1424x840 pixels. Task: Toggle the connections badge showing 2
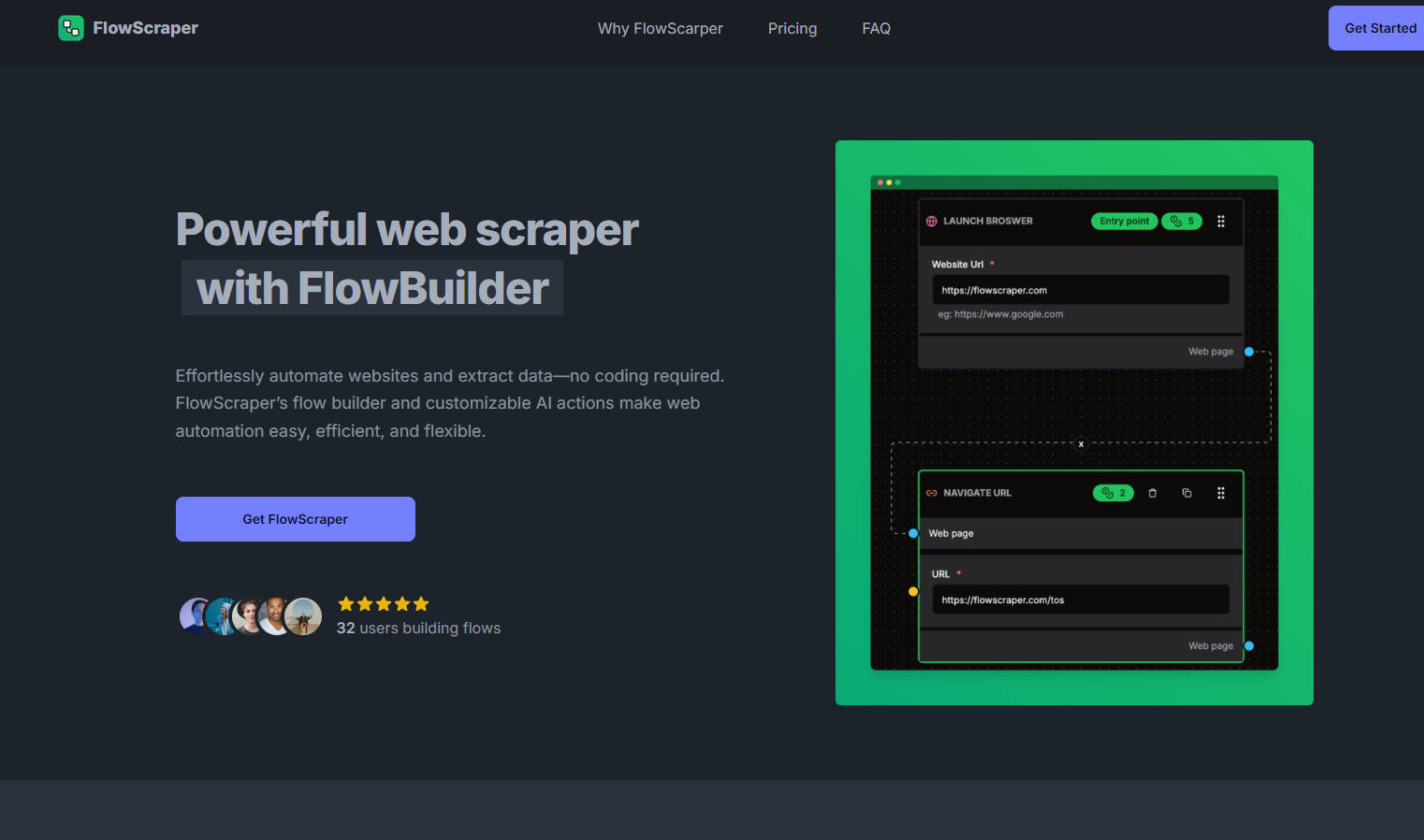(x=1112, y=493)
